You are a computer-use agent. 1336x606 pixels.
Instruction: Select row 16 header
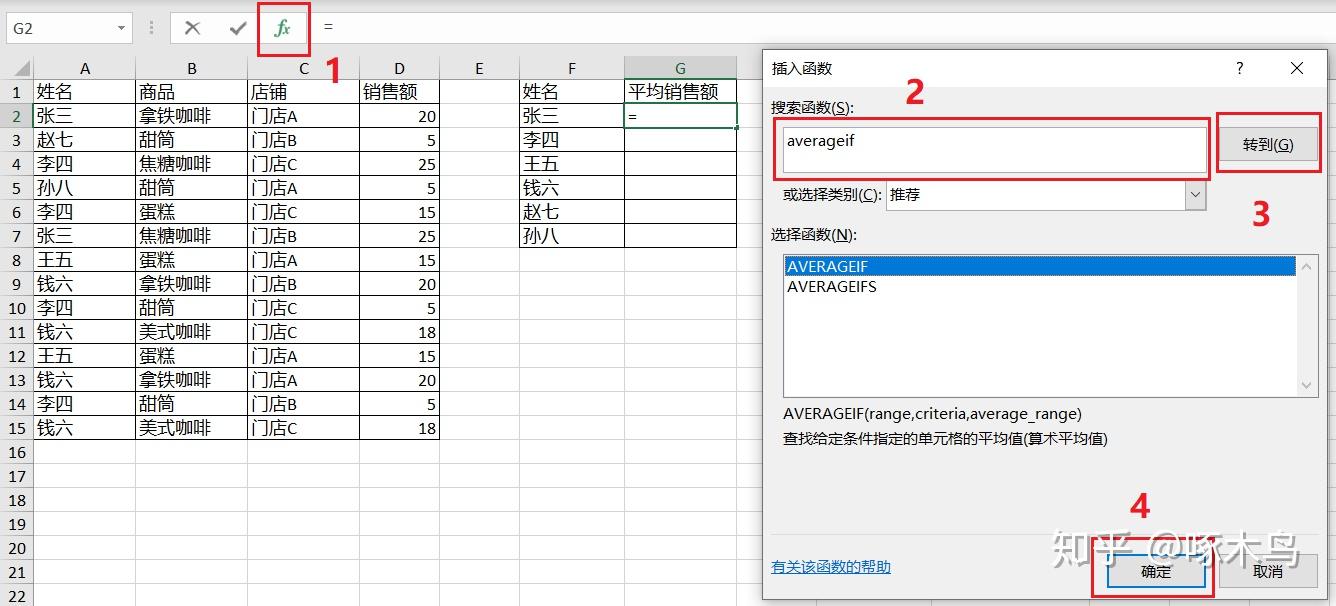point(16,452)
